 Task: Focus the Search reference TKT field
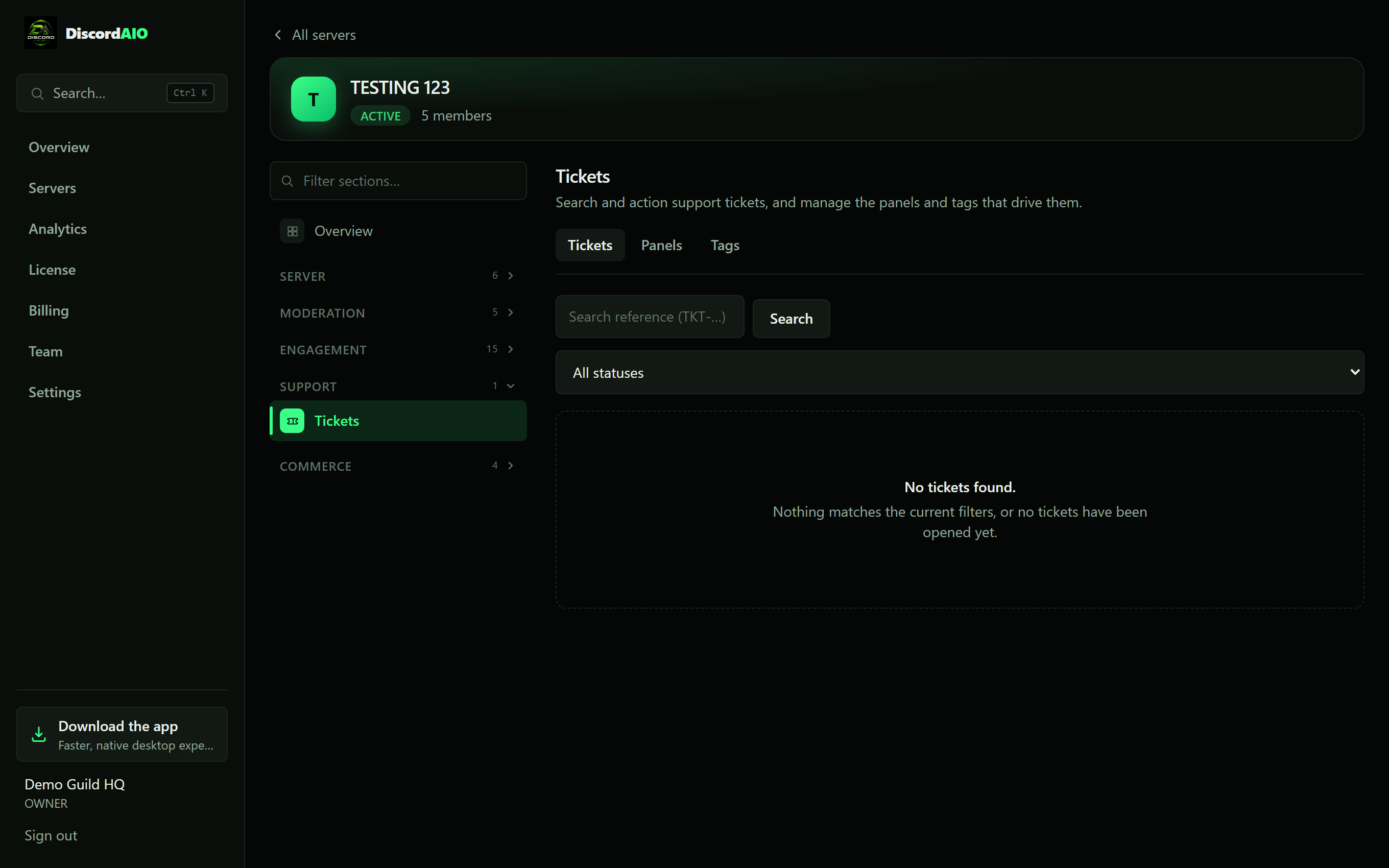pos(650,317)
